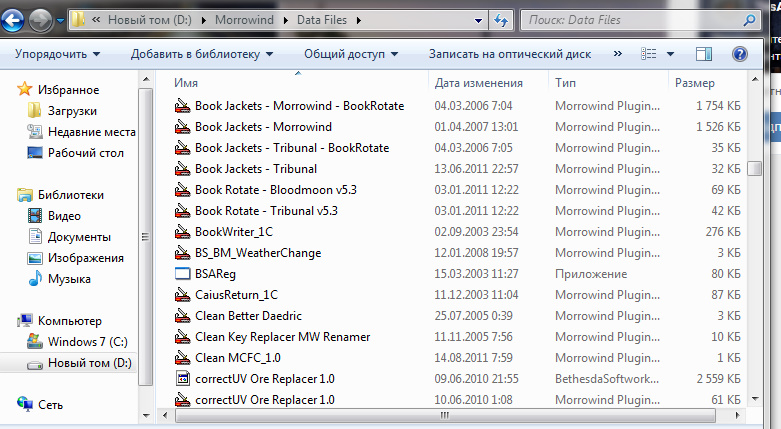This screenshot has height=429, width=781.
Task: Toggle the preview pane button
Action: [x=704, y=54]
